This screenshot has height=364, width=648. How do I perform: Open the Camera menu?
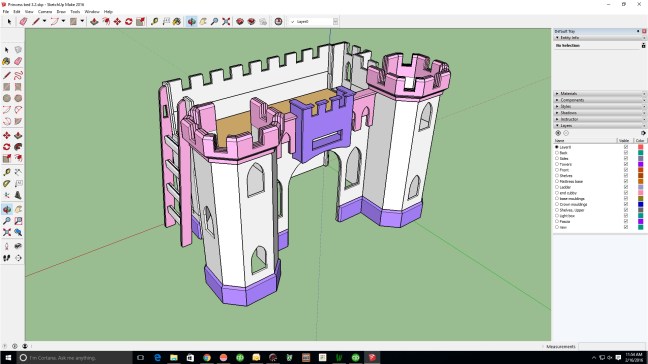(x=45, y=12)
